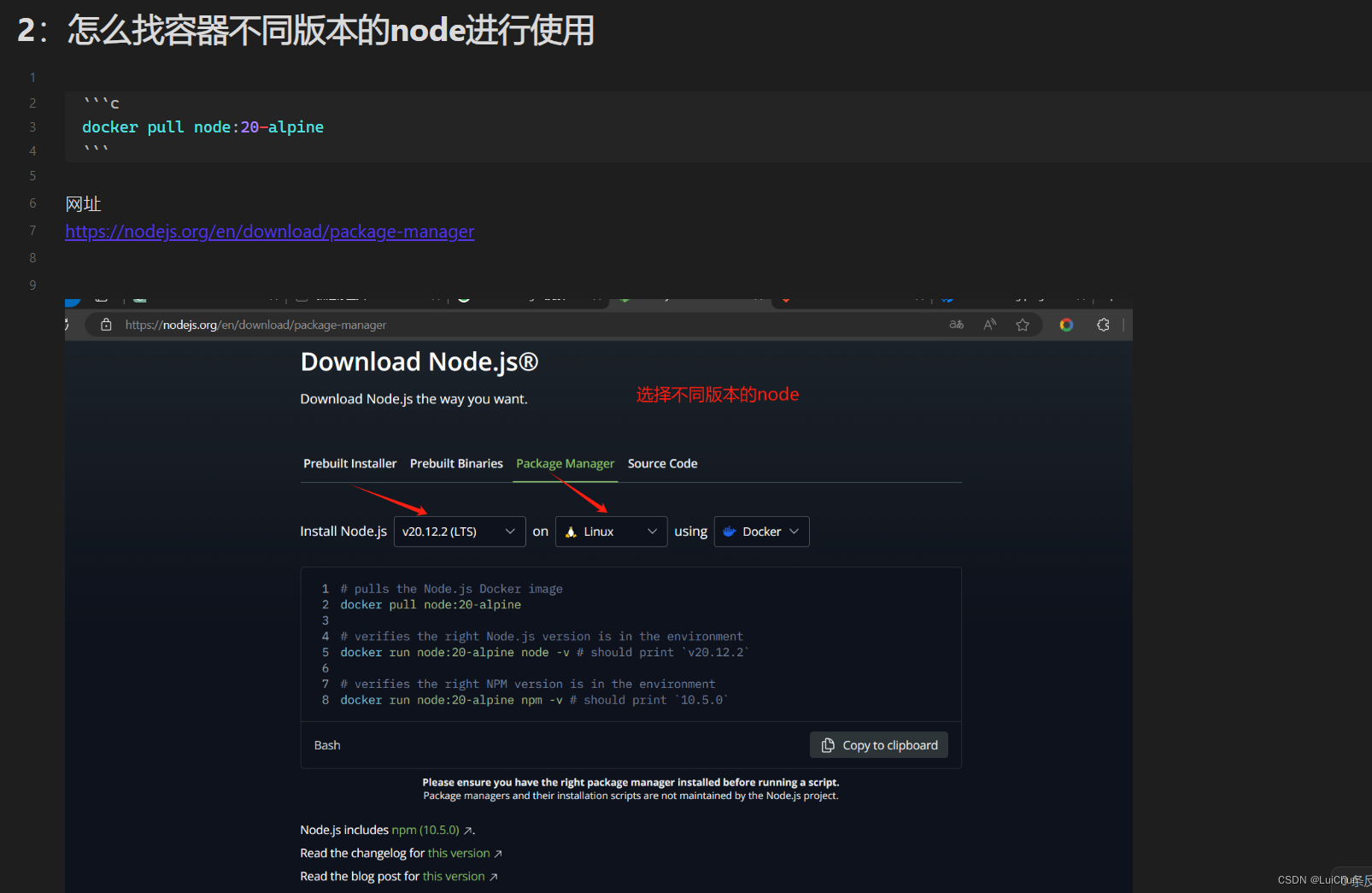This screenshot has height=893, width=1372.
Task: Open the npm (10.5.0) link
Action: click(x=425, y=830)
